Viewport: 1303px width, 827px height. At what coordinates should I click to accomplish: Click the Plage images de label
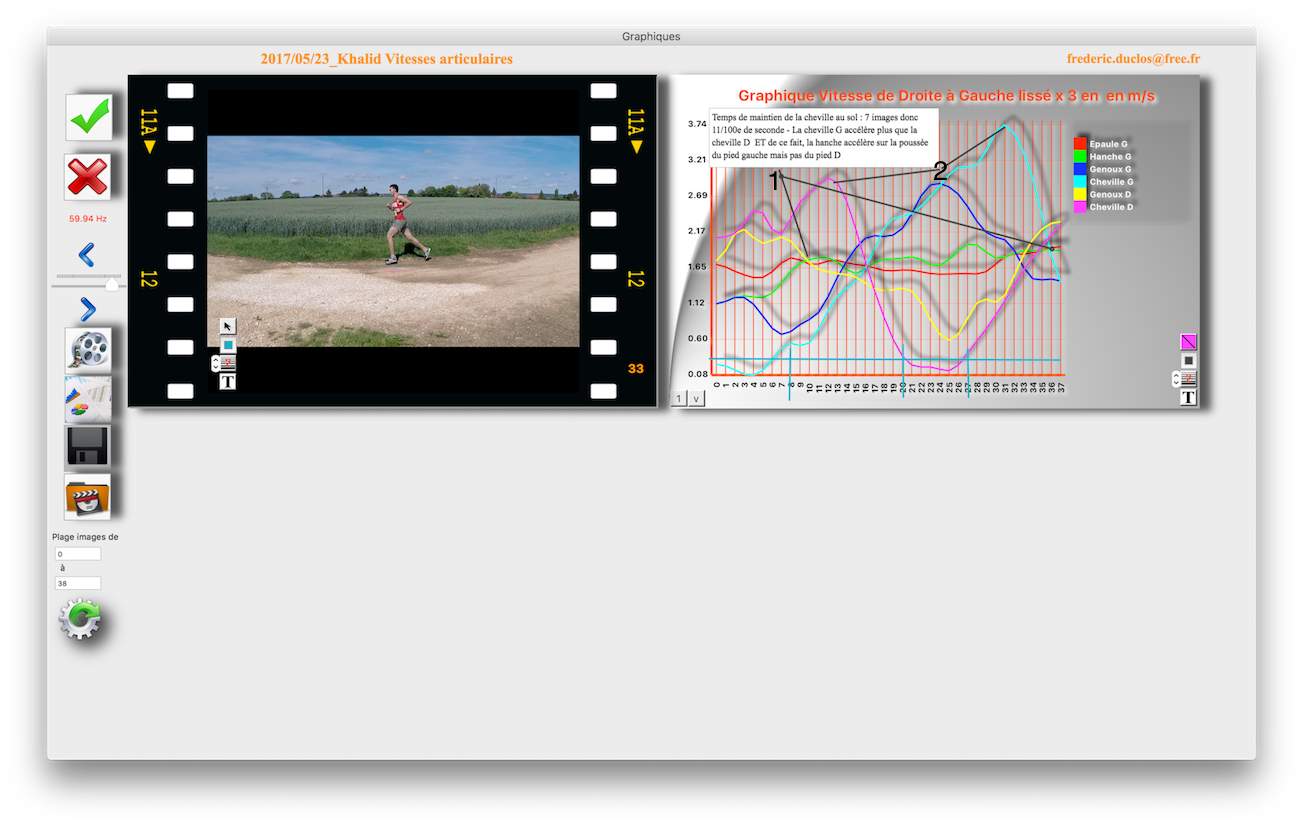pyautogui.click(x=85, y=537)
